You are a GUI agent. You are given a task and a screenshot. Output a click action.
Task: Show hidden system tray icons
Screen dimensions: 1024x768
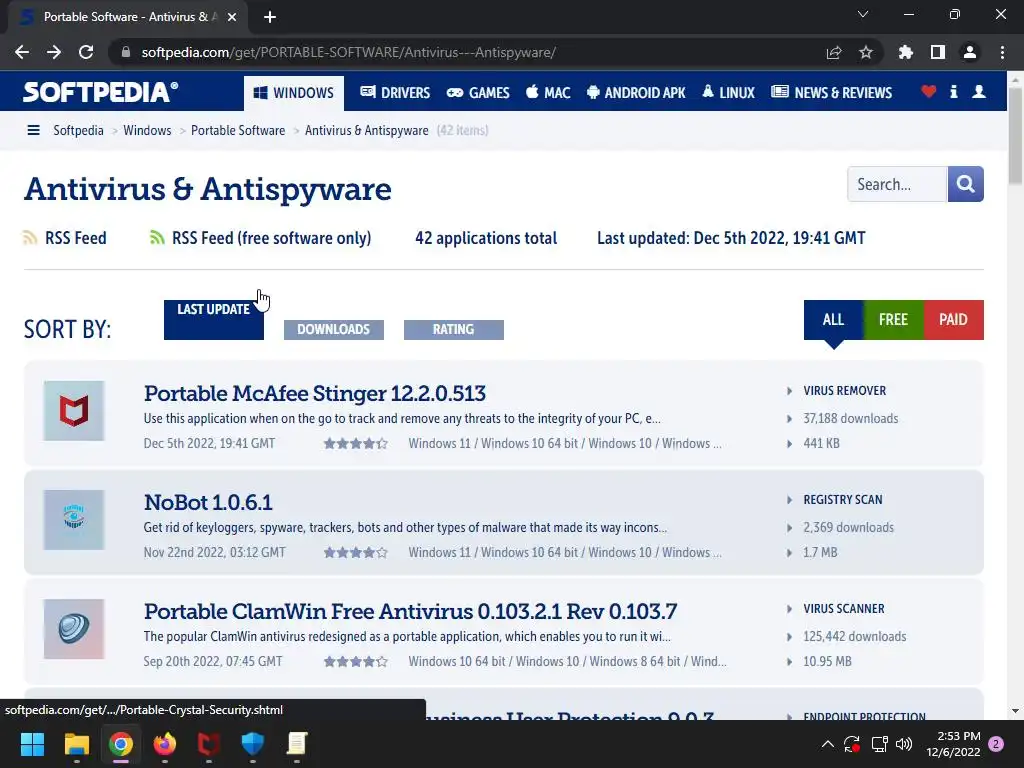(827, 744)
